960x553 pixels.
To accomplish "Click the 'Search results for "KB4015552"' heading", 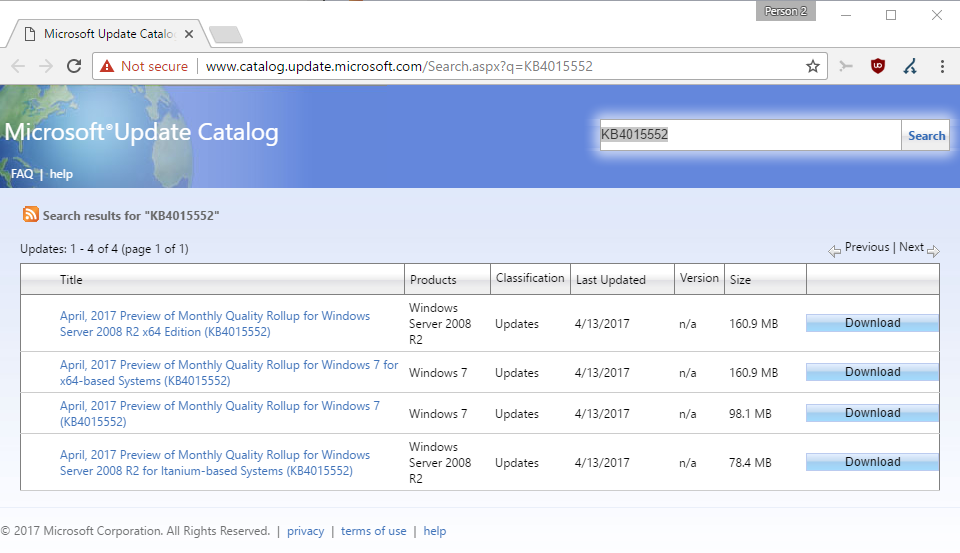I will (x=131, y=216).
